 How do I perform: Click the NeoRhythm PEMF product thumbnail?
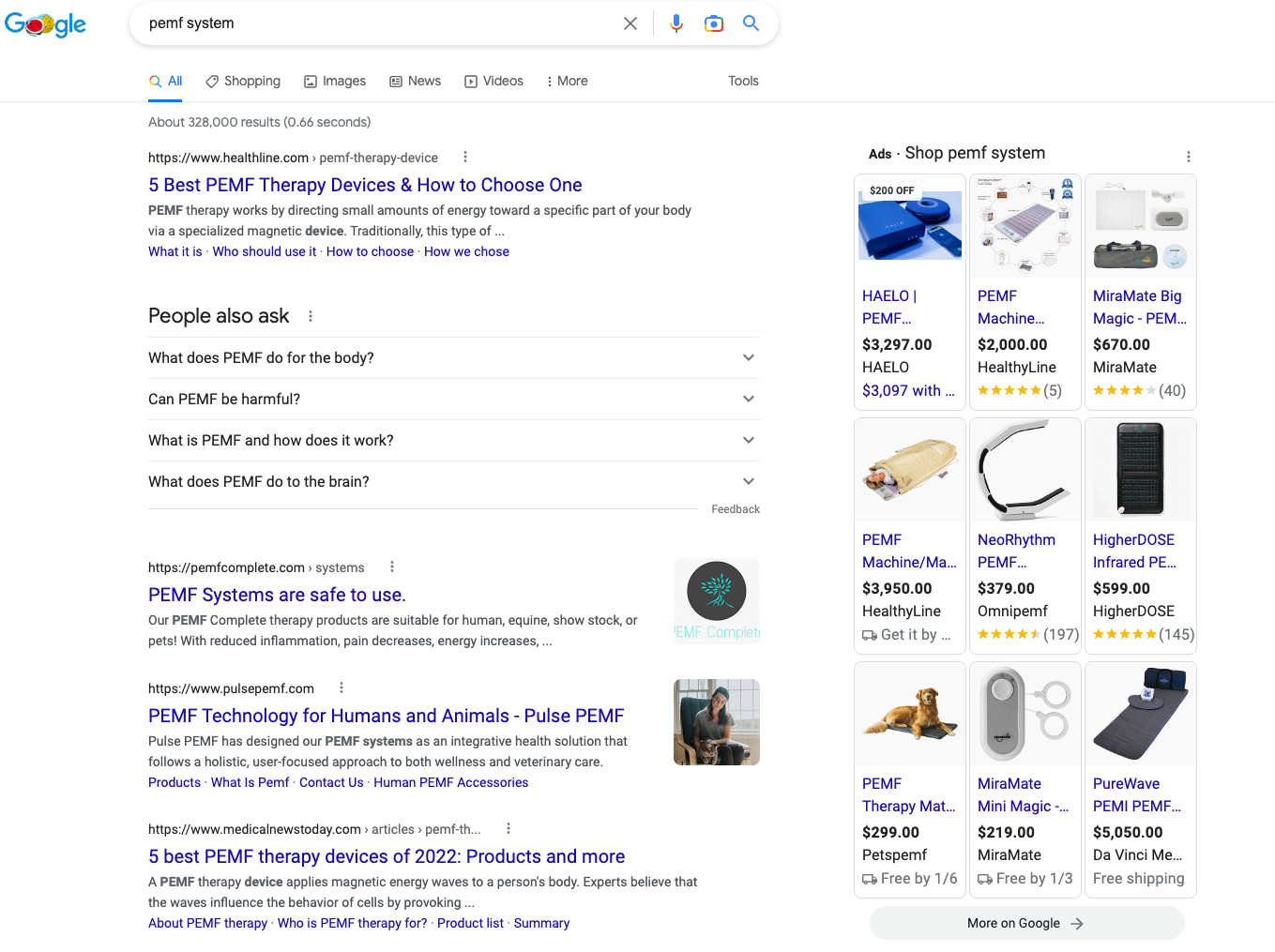click(1025, 471)
